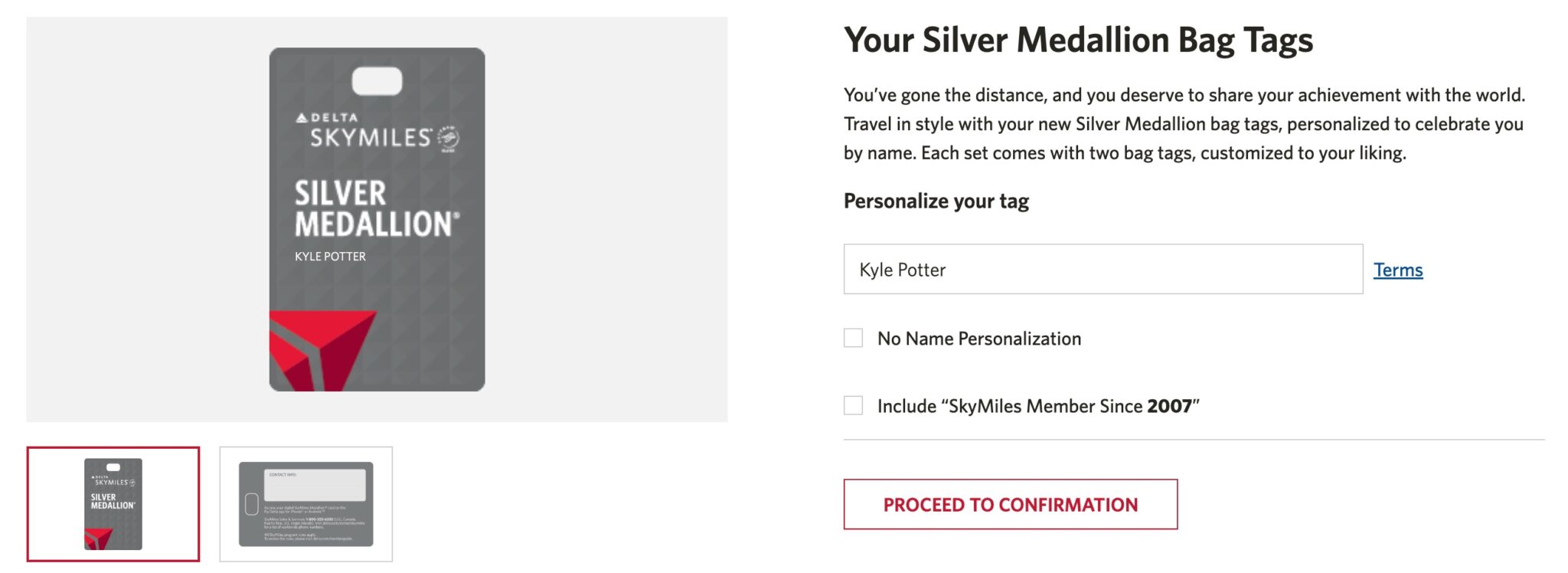Open the Terms link
Screen dimensions: 1568x573
click(1398, 270)
